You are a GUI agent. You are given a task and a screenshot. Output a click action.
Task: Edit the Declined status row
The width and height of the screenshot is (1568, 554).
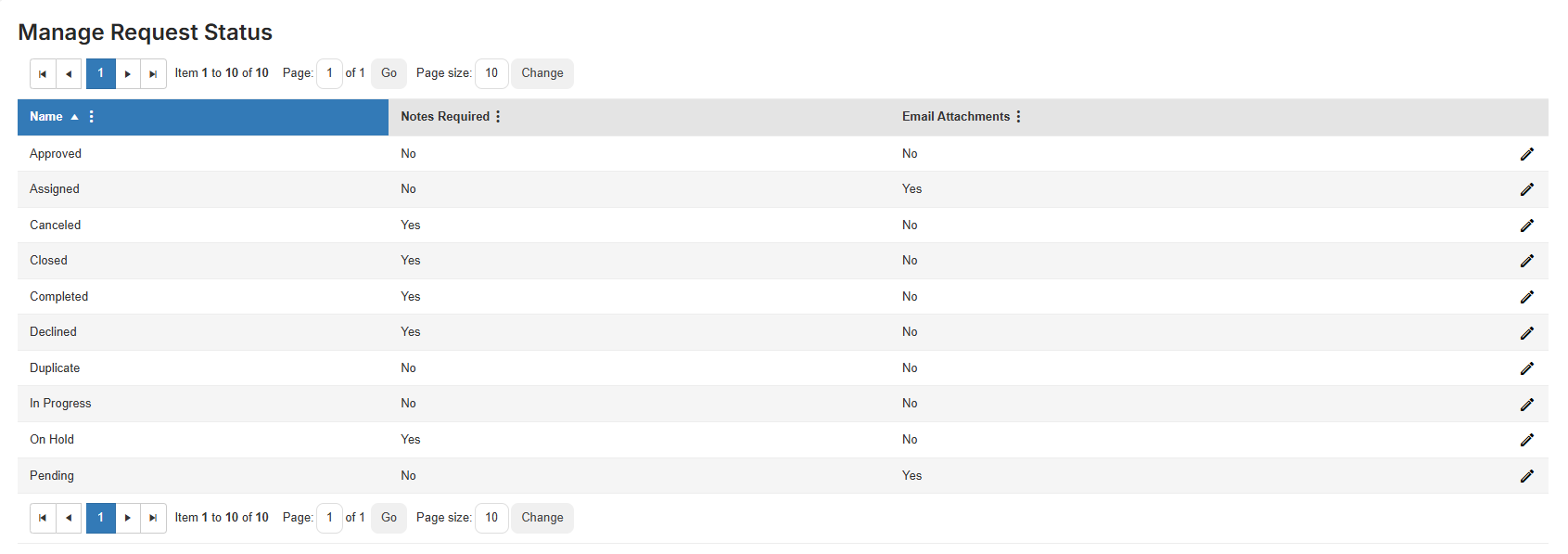(1527, 332)
